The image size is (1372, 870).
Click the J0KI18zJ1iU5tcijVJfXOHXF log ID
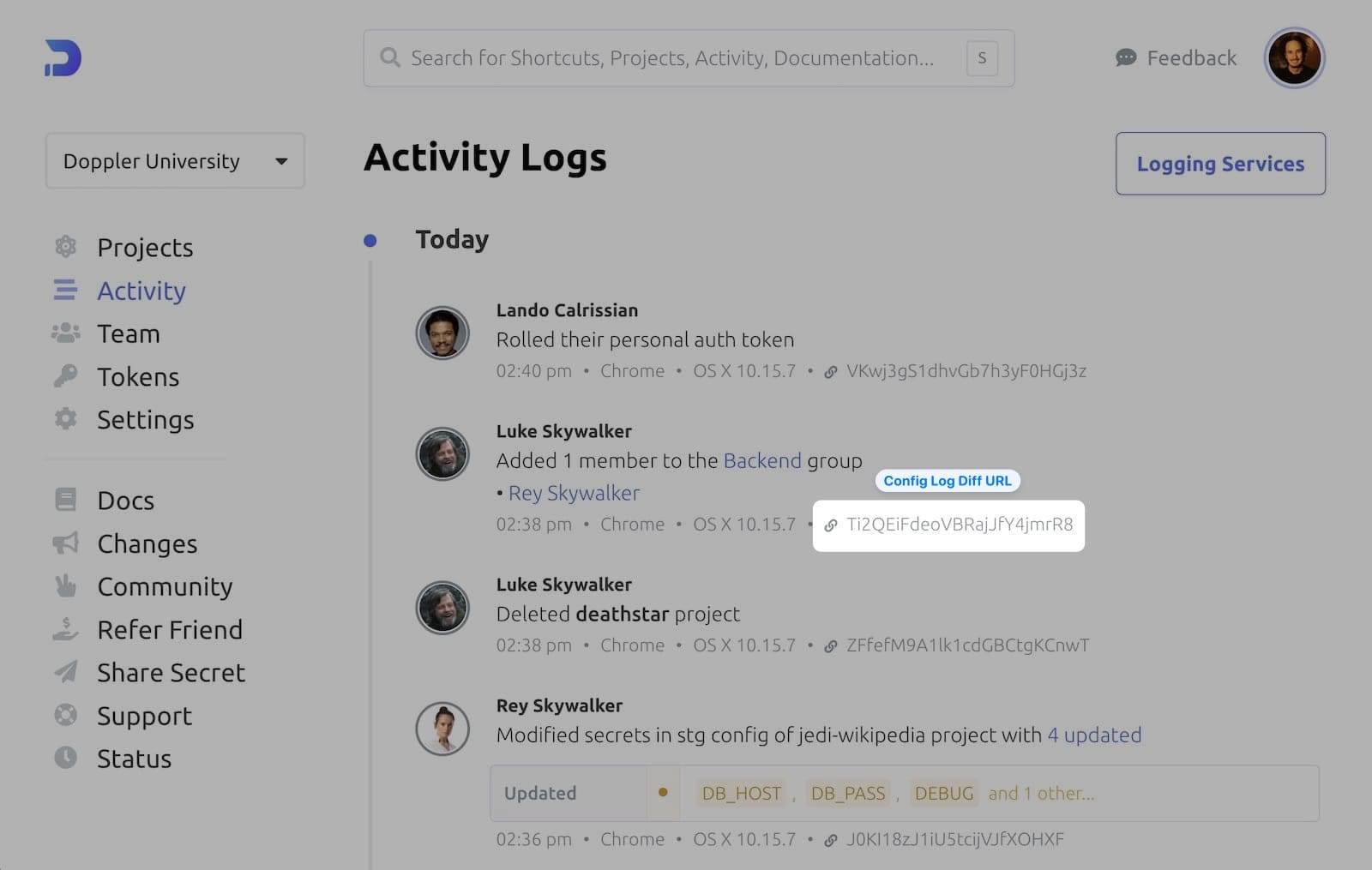pyautogui.click(x=954, y=840)
